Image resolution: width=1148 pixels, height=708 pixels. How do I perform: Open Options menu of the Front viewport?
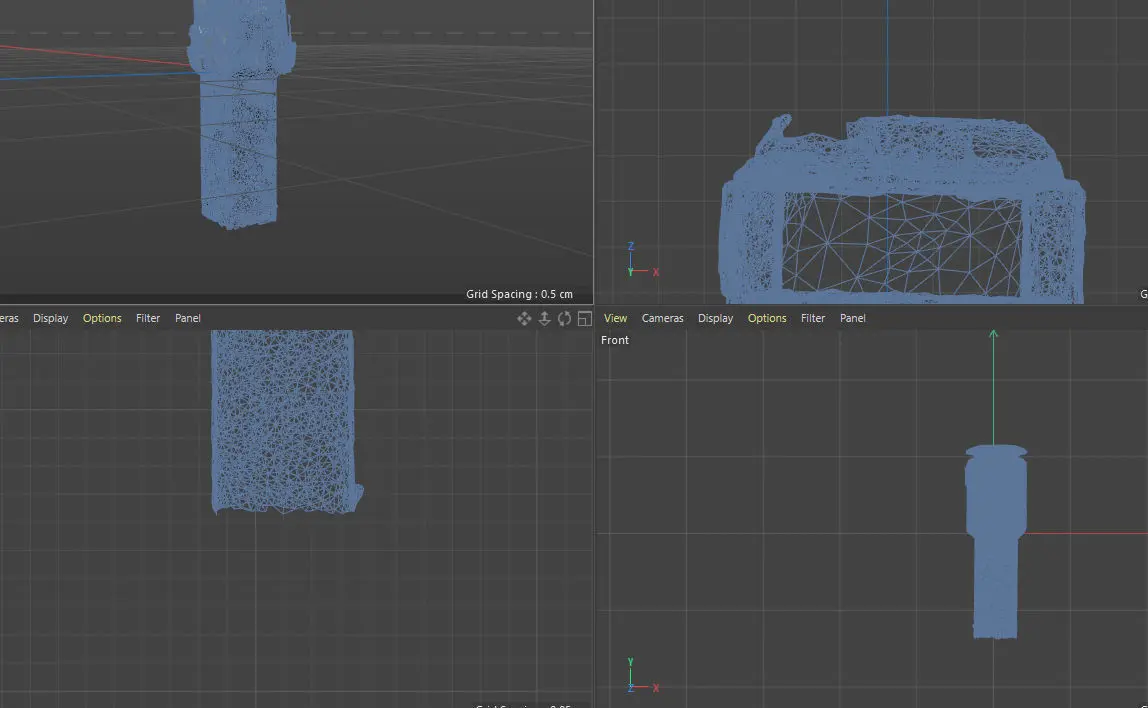(767, 318)
